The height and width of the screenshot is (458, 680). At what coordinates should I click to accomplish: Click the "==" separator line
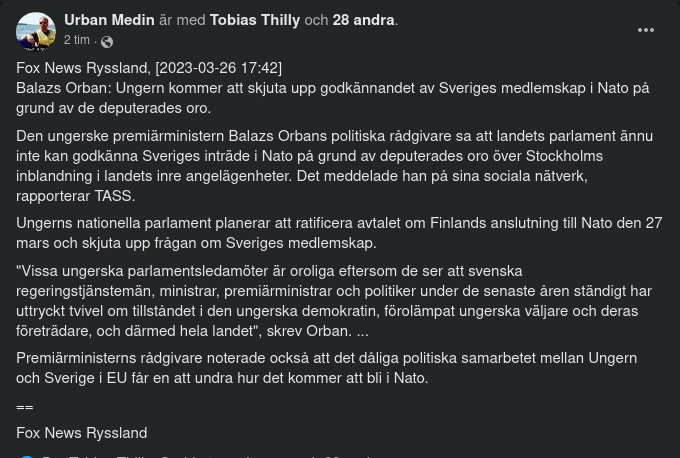click(25, 406)
